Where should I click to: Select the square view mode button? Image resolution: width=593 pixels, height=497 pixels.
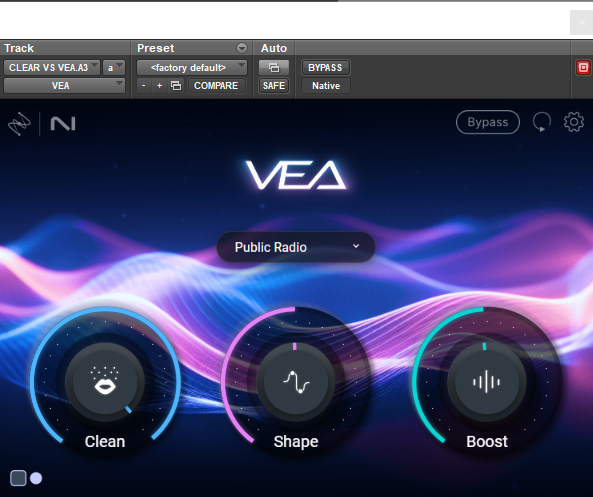(x=18, y=478)
